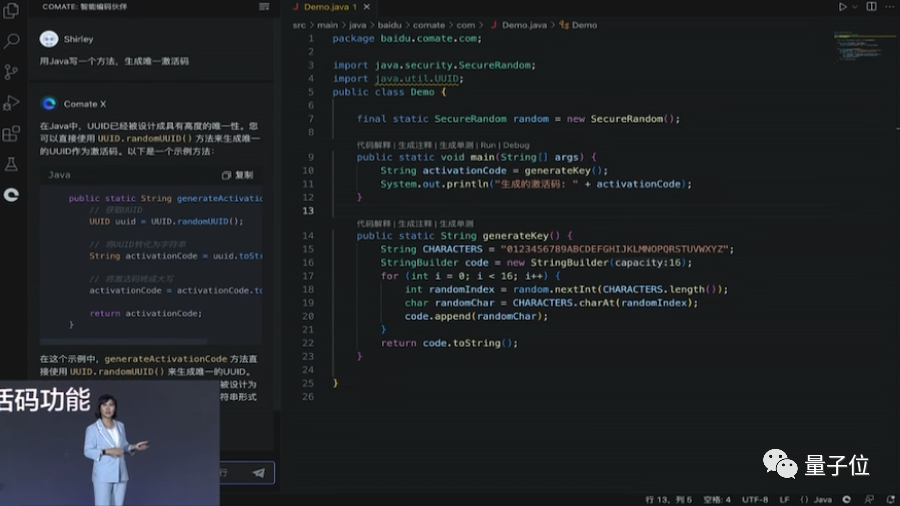The height and width of the screenshot is (506, 900).
Task: Open the Run and Debug view
Action: click(12, 103)
